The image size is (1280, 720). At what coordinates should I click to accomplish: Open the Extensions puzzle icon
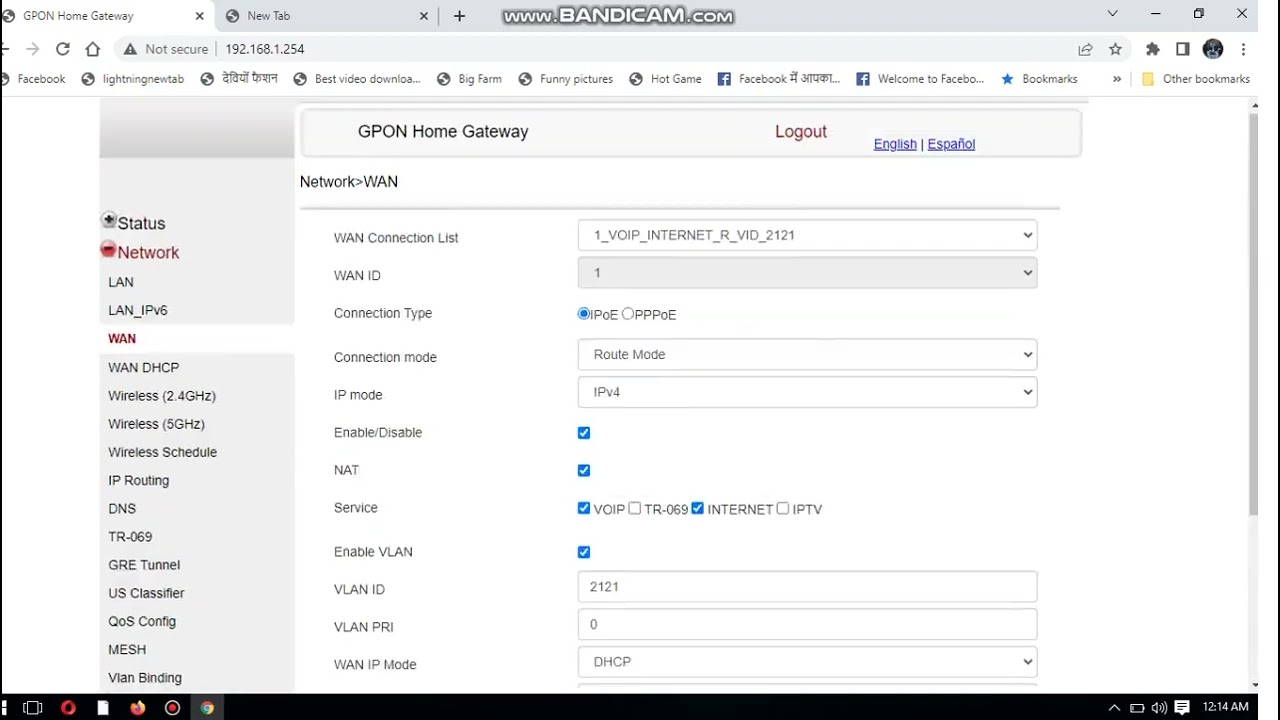pyautogui.click(x=1152, y=49)
